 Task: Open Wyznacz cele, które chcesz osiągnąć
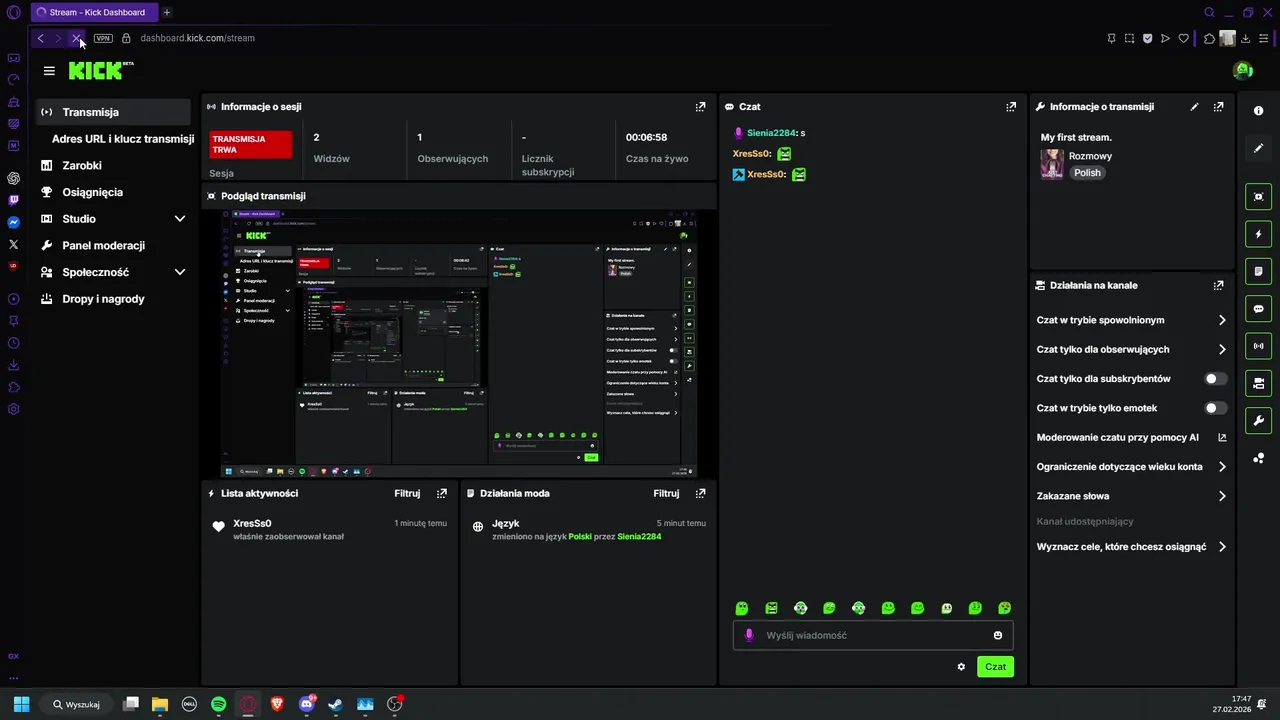tap(1132, 547)
